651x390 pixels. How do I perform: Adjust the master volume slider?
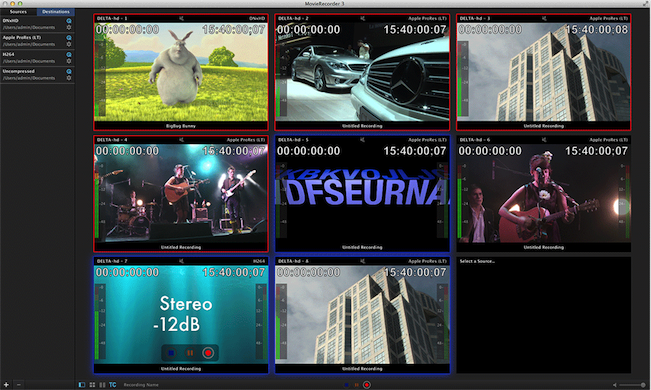pyautogui.click(x=633, y=385)
